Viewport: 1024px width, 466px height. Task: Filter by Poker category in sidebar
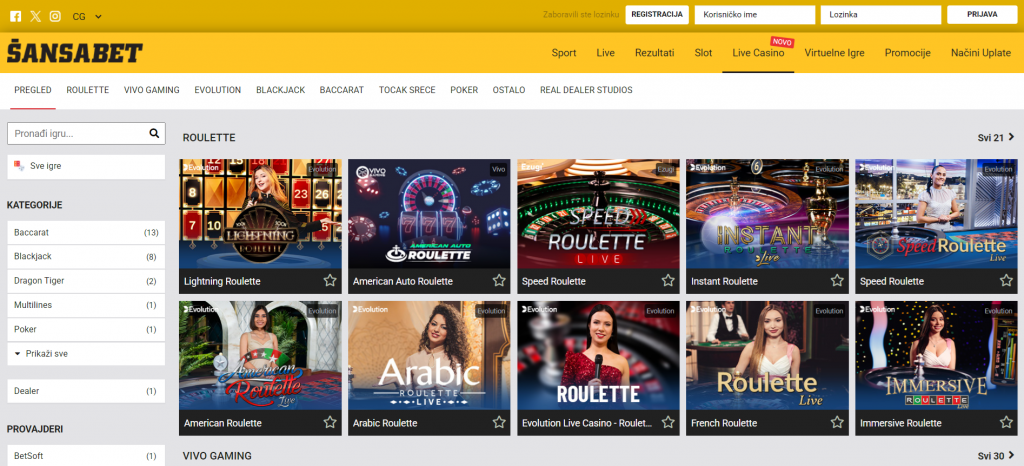tap(86, 329)
